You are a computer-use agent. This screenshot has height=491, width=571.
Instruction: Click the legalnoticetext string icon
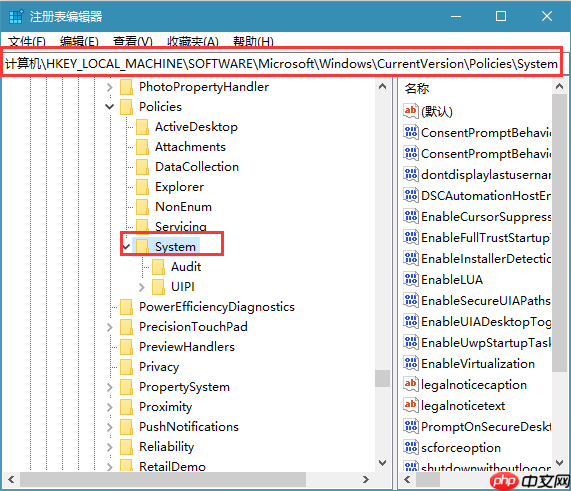click(x=411, y=405)
